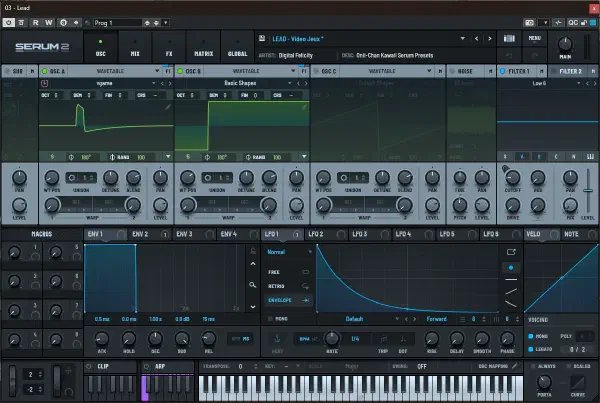600x403 pixels.
Task: Click the filter LEVEL vertical slider
Action: (x=588, y=191)
